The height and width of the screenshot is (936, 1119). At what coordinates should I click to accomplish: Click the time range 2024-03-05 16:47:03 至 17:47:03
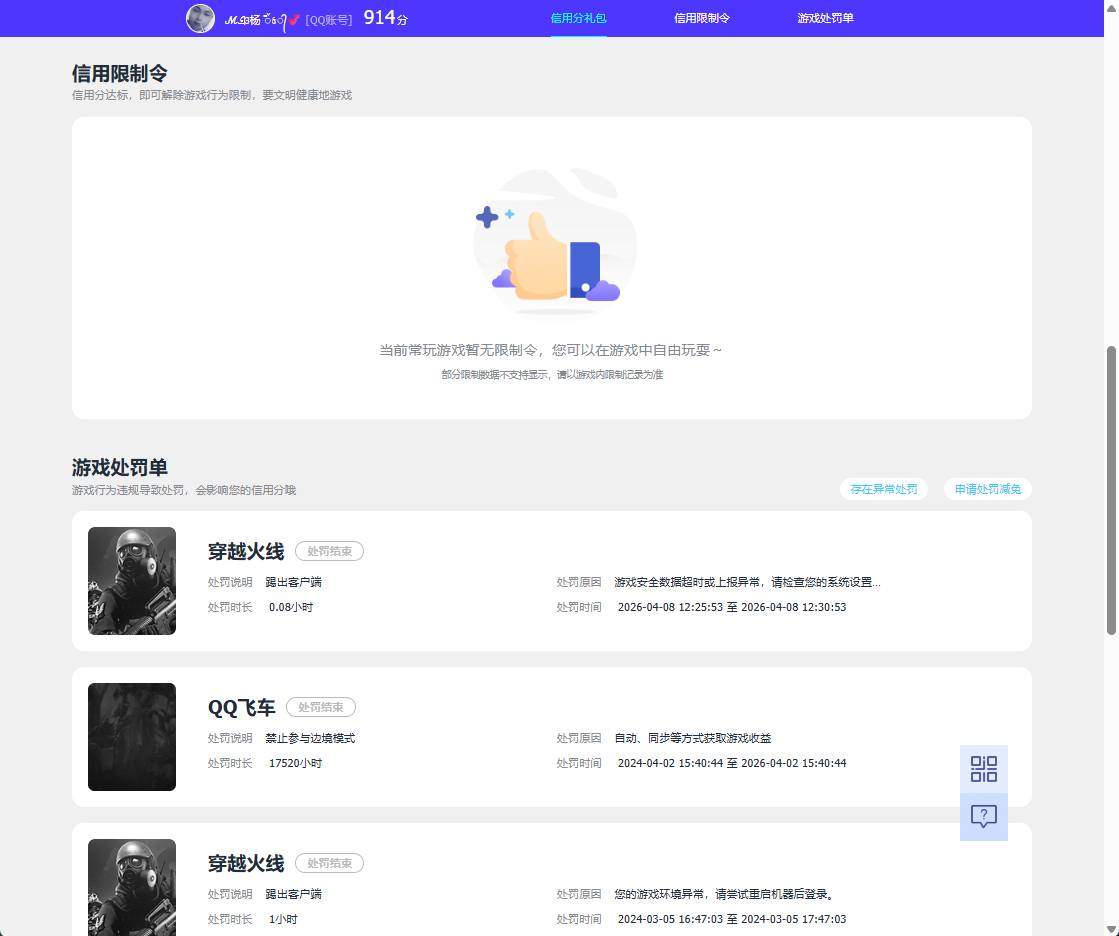[x=731, y=919]
